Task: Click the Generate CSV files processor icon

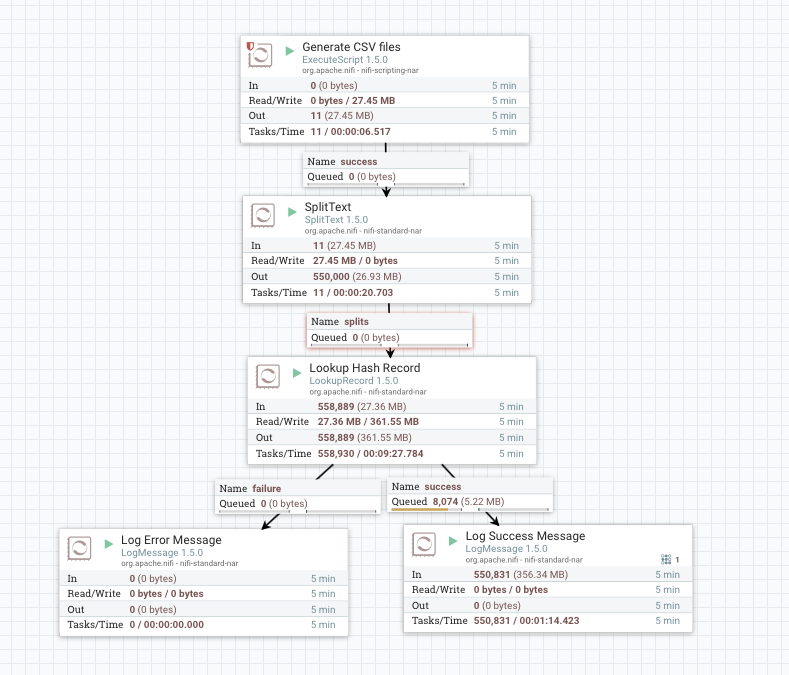Action: pyautogui.click(x=260, y=55)
